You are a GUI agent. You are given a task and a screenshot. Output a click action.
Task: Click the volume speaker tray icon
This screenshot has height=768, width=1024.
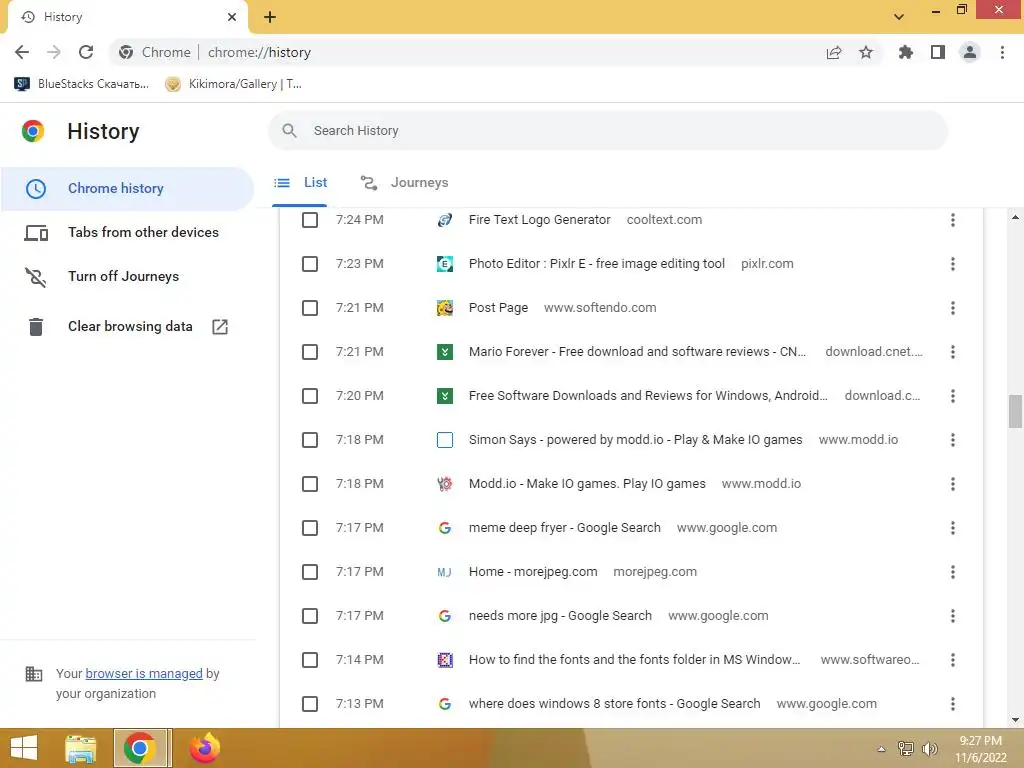(930, 748)
